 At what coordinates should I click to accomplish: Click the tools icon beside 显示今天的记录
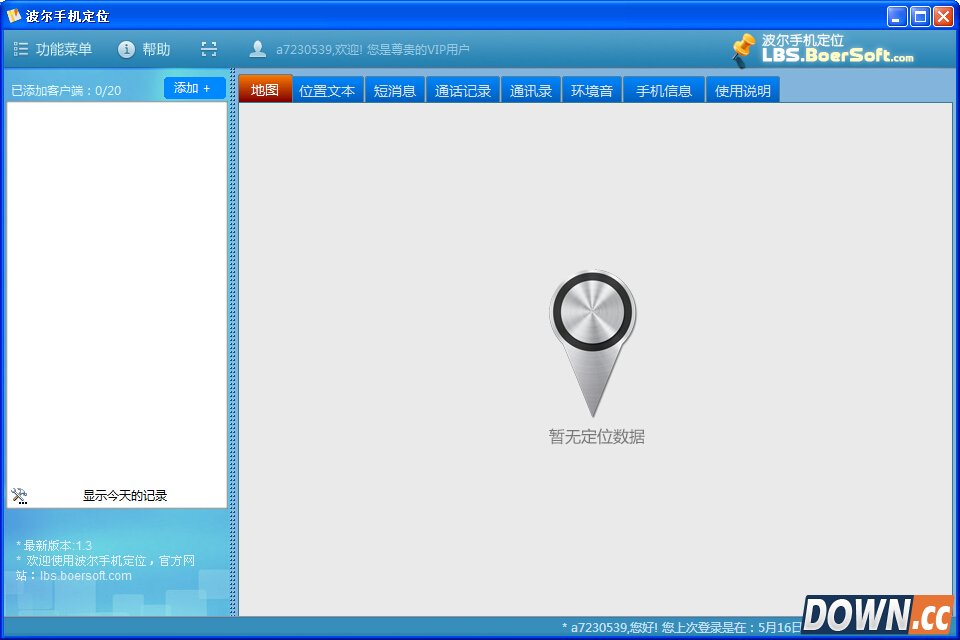19,495
